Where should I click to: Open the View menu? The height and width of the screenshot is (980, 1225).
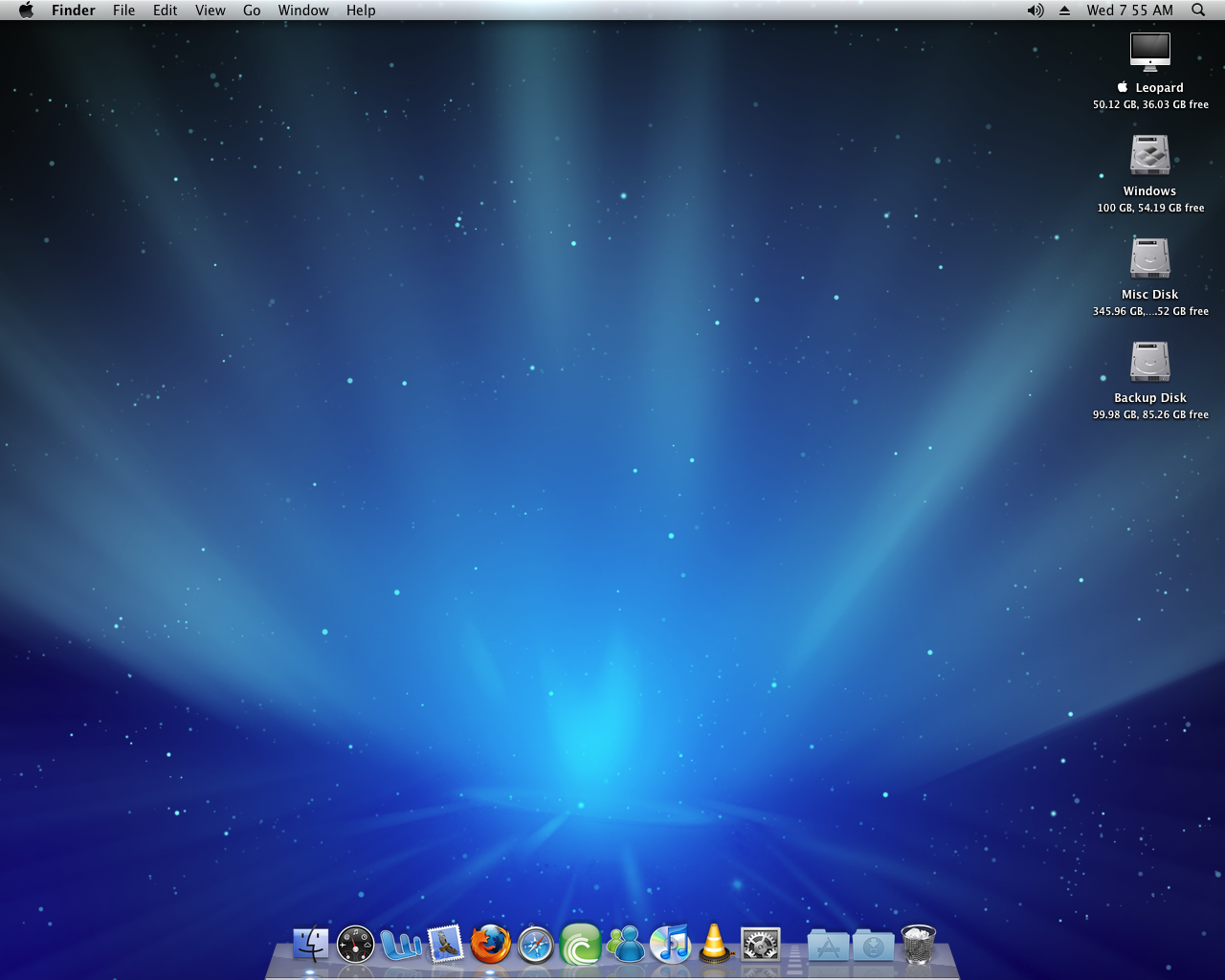coord(210,11)
